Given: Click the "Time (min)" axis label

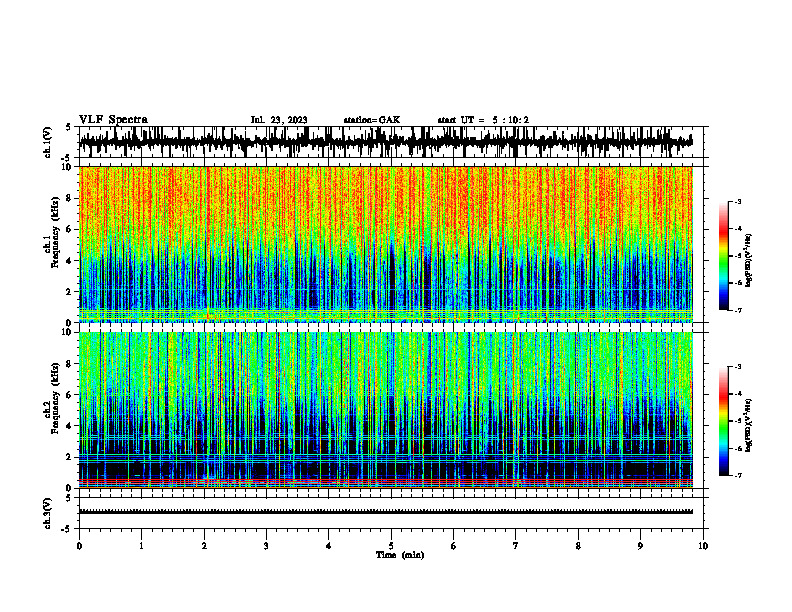Looking at the screenshot, I should pyautogui.click(x=400, y=555).
